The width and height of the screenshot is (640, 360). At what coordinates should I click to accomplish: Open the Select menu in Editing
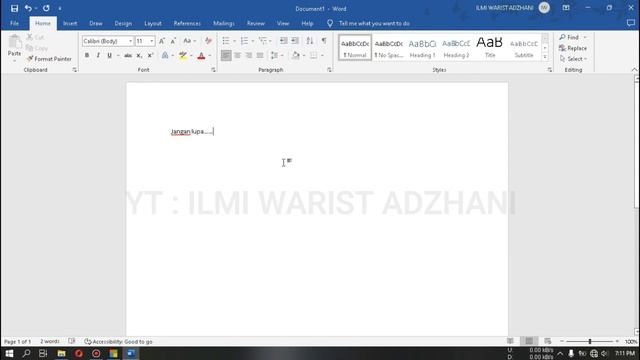(x=573, y=59)
